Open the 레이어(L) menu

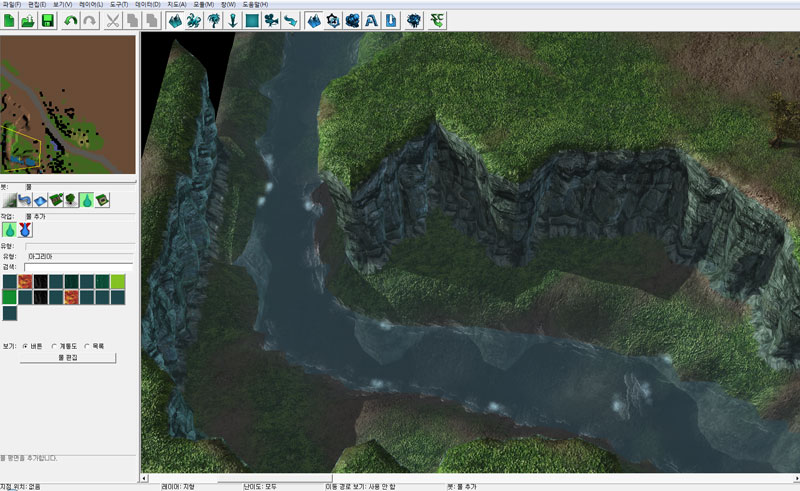pyautogui.click(x=91, y=4)
